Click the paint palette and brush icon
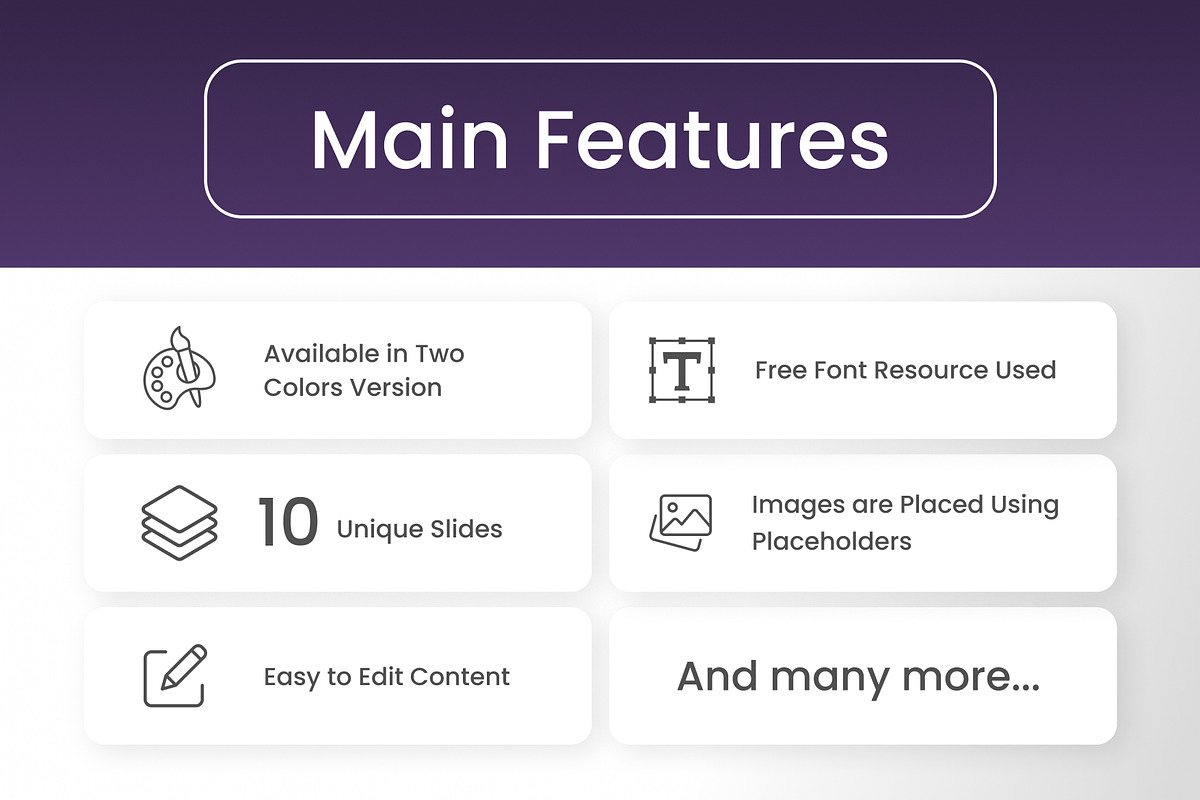The height and width of the screenshot is (800, 1200). coord(179,367)
